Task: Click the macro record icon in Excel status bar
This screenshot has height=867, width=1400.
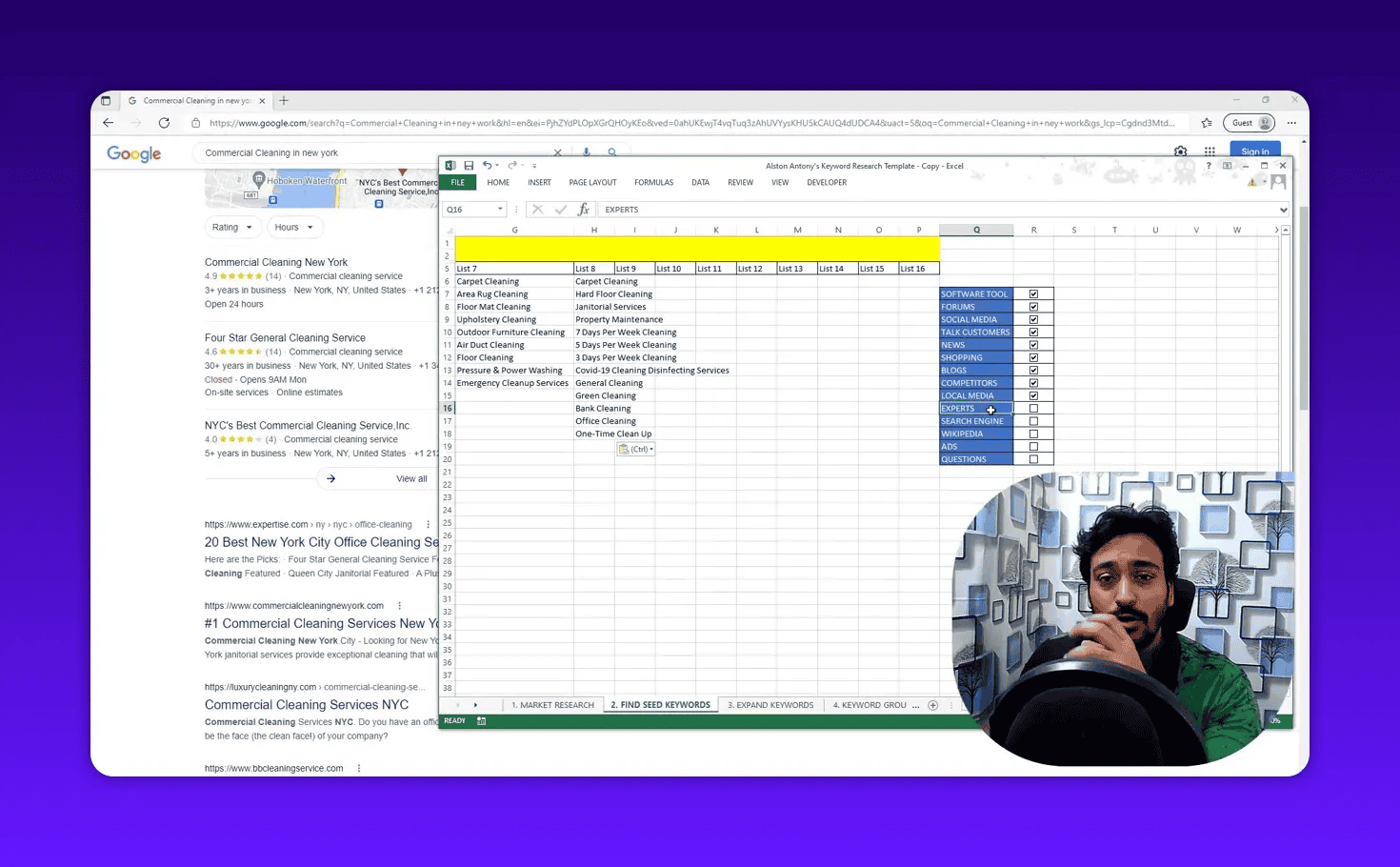Action: 480,720
